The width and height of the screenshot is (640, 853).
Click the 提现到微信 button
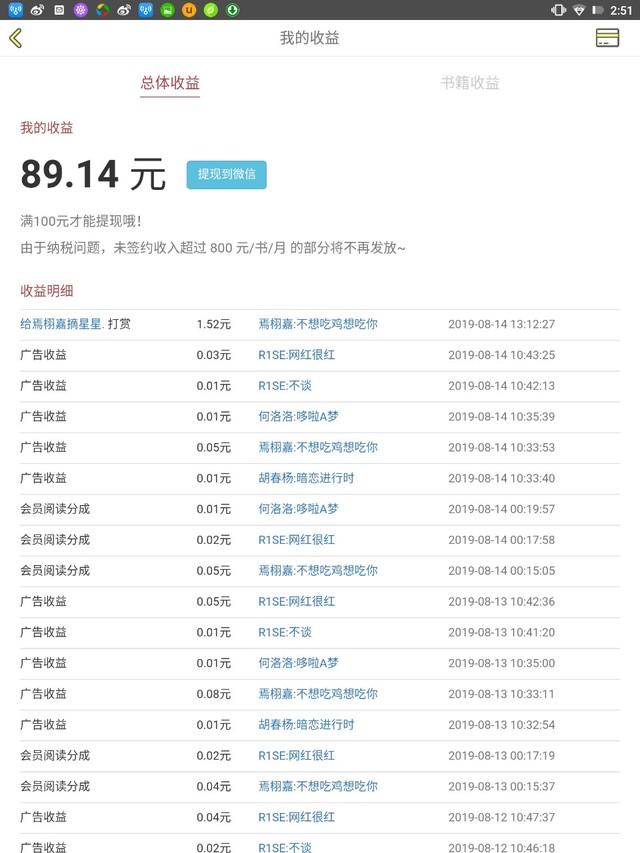pyautogui.click(x=226, y=174)
